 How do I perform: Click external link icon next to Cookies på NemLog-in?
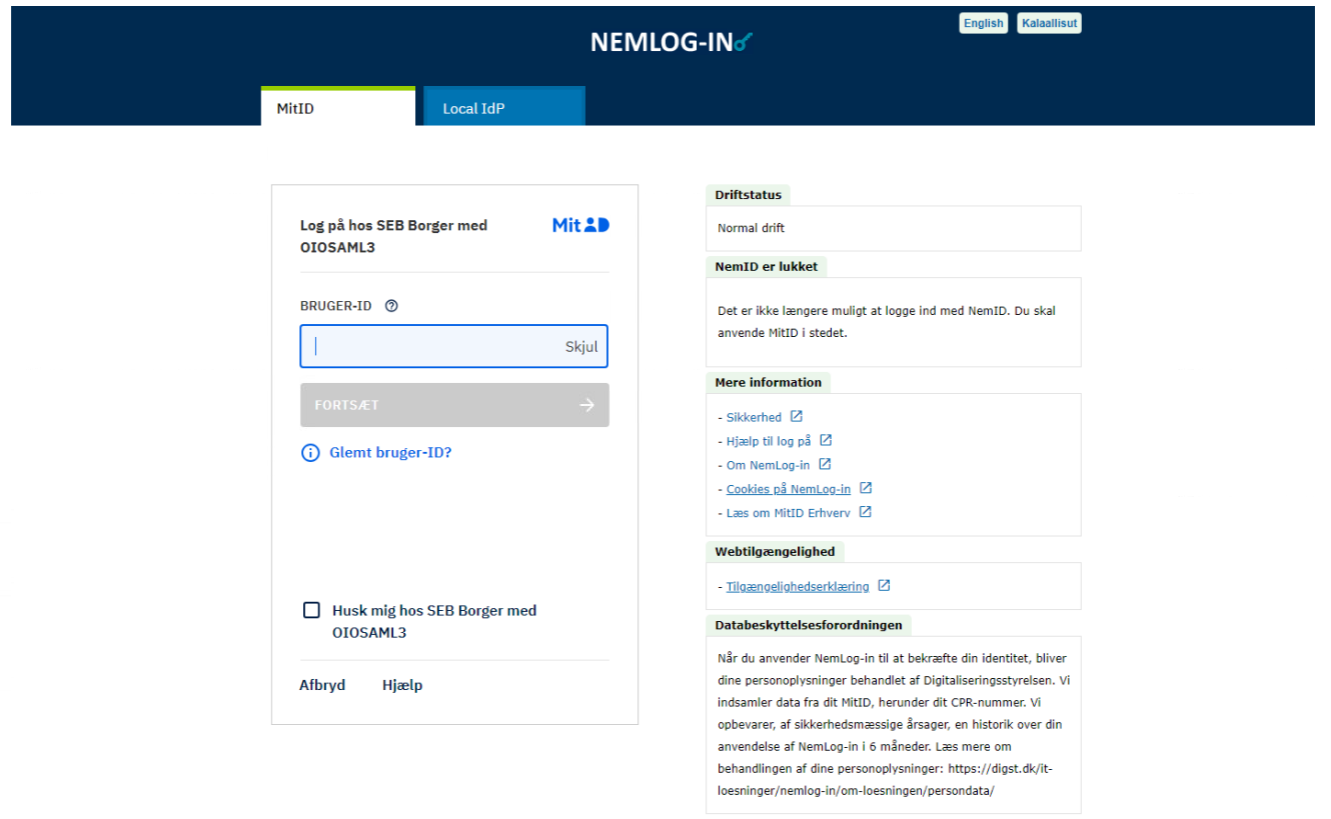(x=866, y=488)
